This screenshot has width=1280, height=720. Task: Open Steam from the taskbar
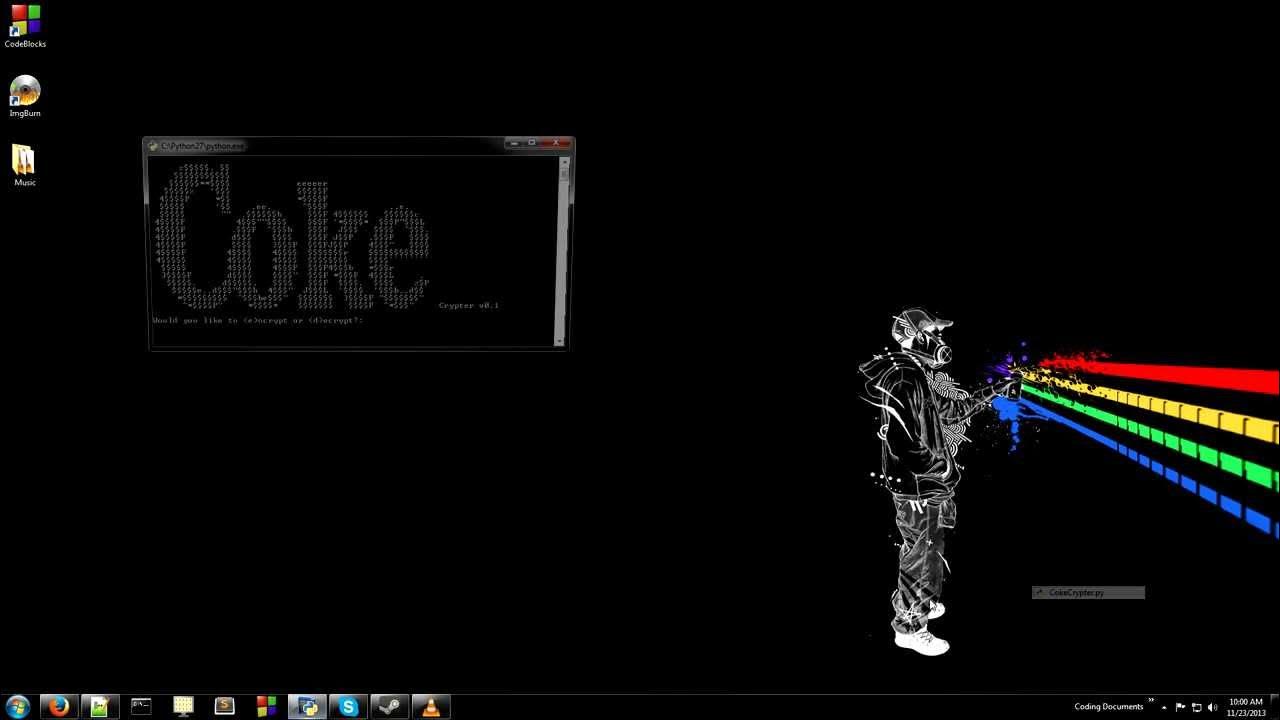click(x=390, y=706)
